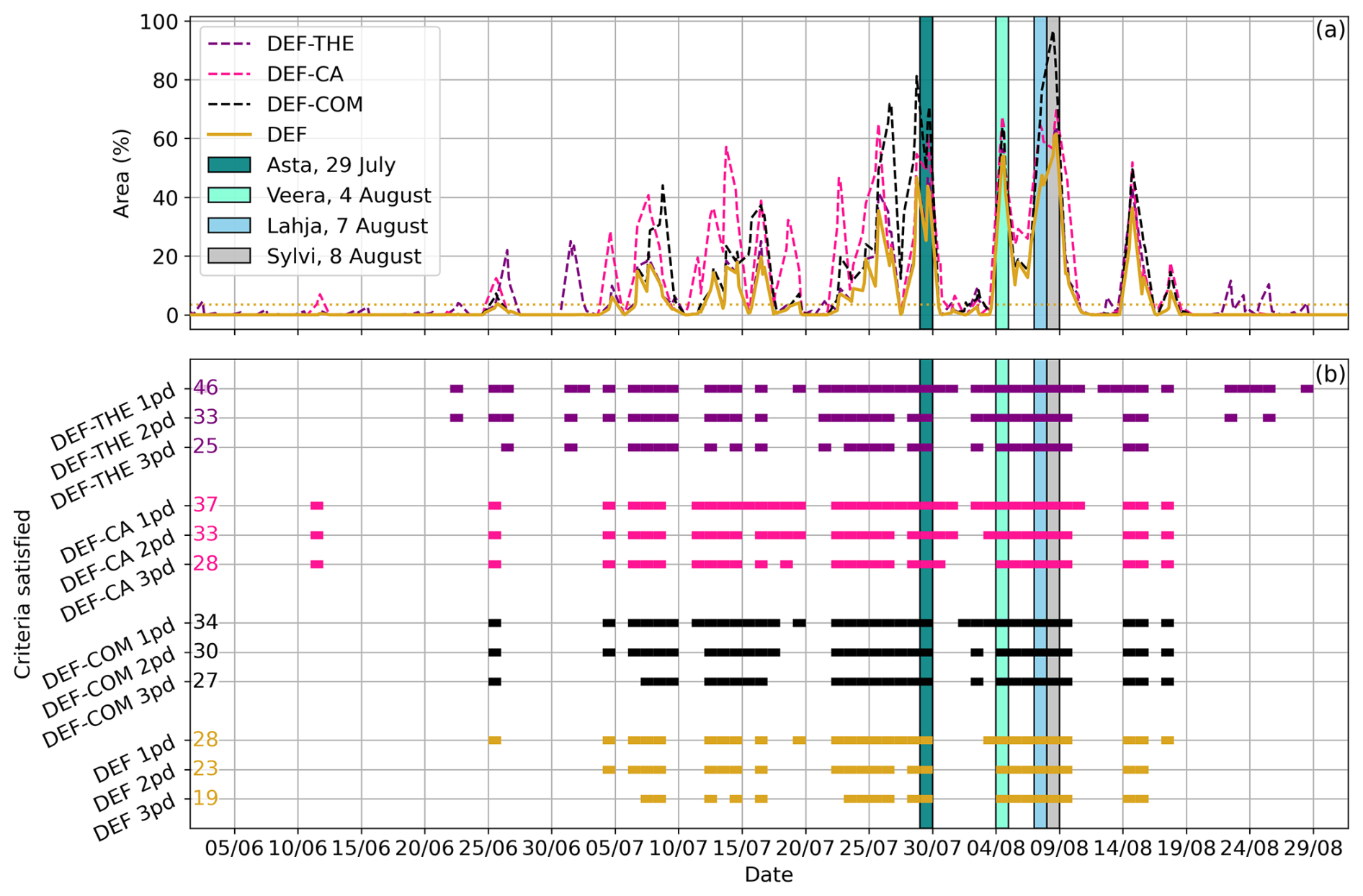Click the 'DEF-CA 3pd' row label

tap(118, 590)
